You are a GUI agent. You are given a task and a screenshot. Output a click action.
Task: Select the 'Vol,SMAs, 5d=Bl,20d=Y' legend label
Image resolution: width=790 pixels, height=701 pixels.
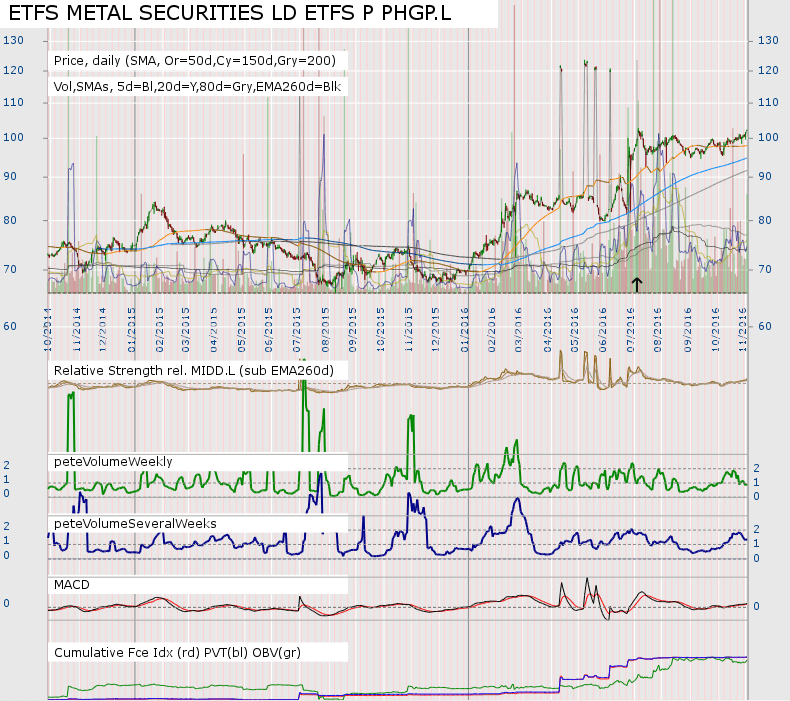tap(197, 87)
